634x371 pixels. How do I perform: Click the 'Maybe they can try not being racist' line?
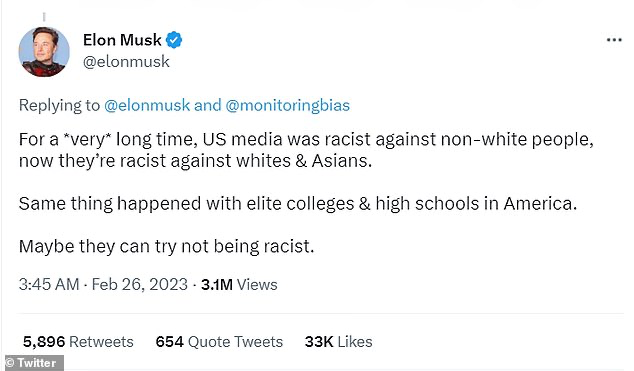(166, 246)
